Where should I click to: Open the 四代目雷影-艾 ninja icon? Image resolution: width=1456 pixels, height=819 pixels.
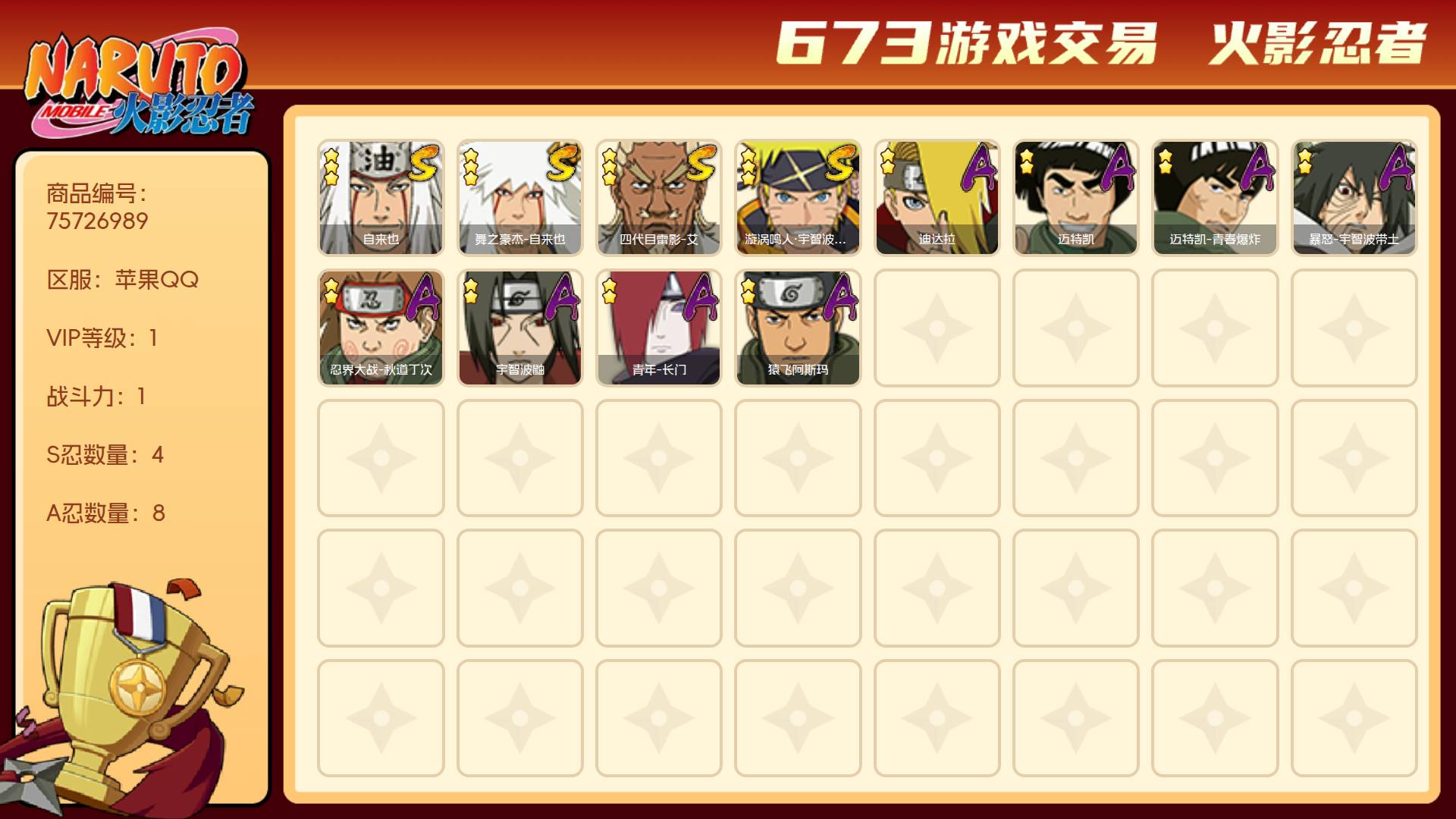[x=658, y=198]
